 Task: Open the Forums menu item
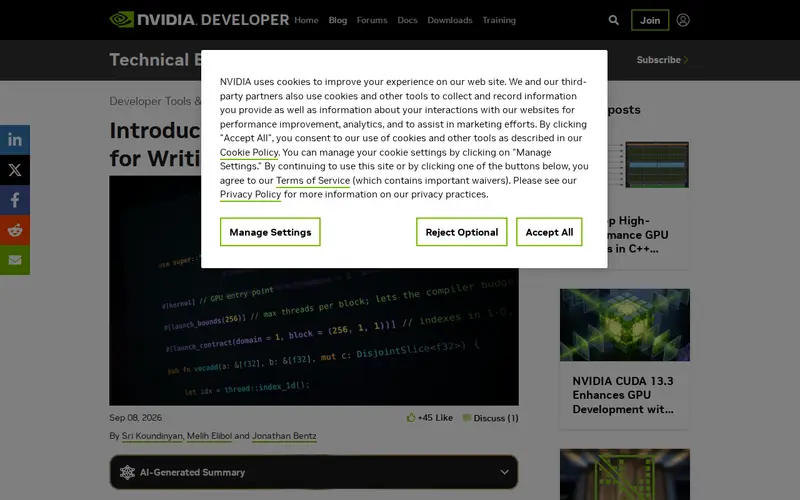[372, 20]
